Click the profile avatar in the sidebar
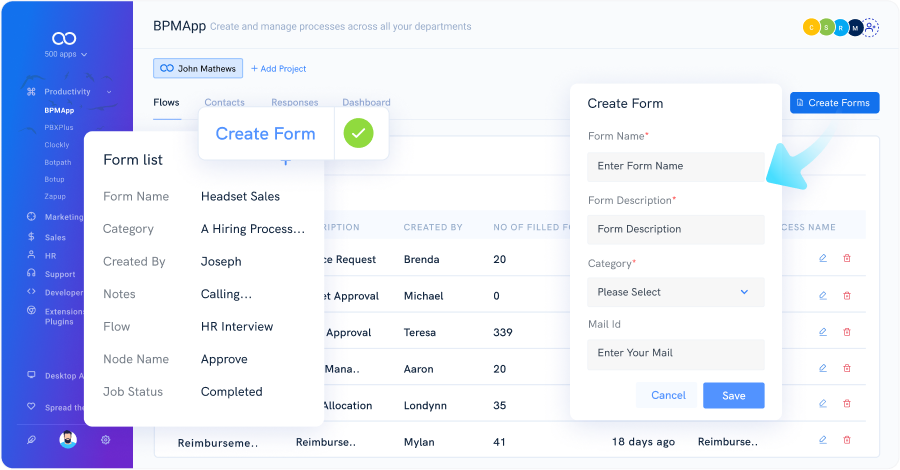Screen dimensions: 900x470 point(68,440)
